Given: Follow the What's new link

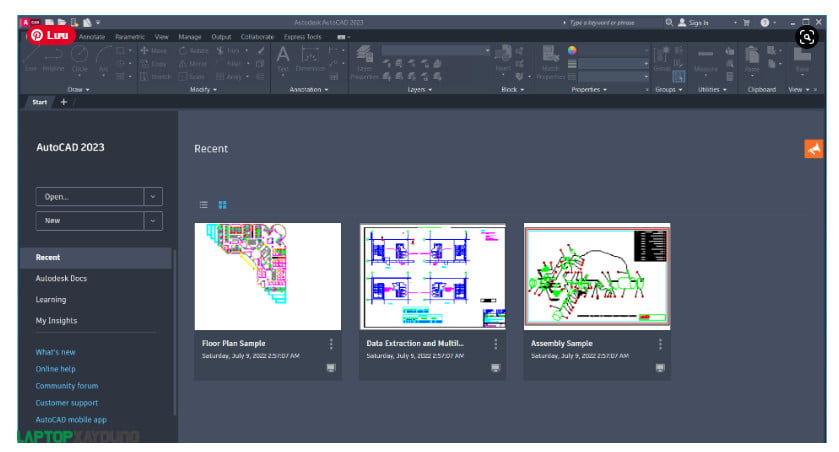Looking at the screenshot, I should coord(55,353).
